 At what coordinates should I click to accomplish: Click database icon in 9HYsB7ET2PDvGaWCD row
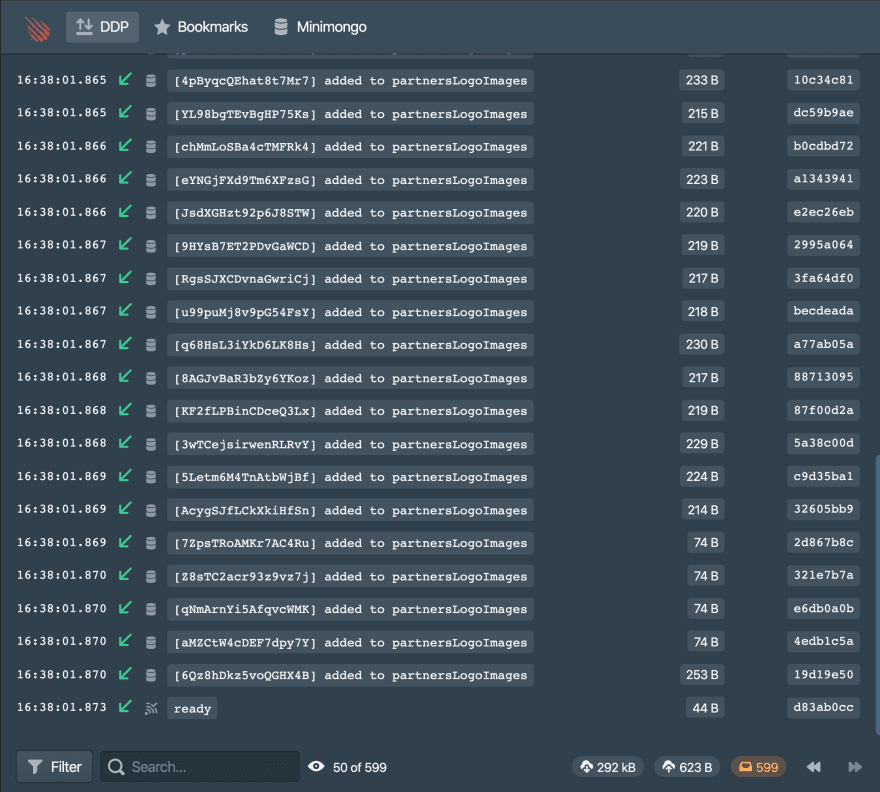pos(151,246)
